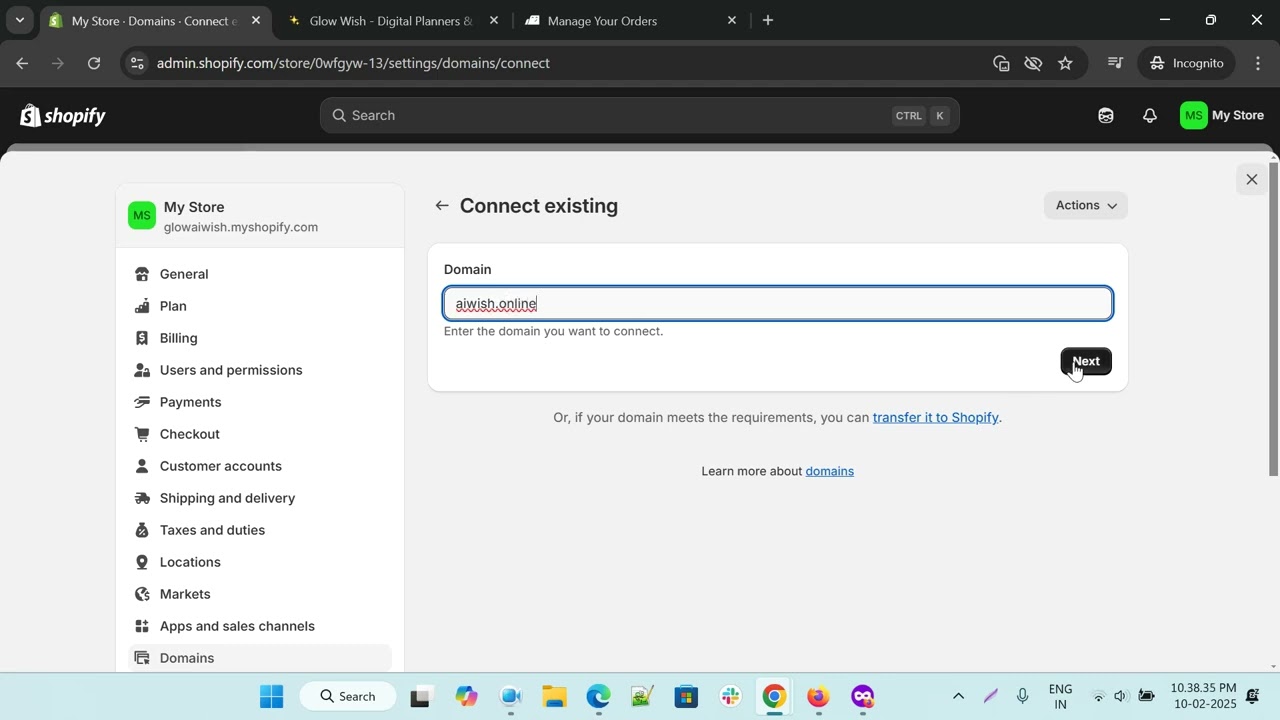Click the browser address bar URL

pyautogui.click(x=353, y=63)
